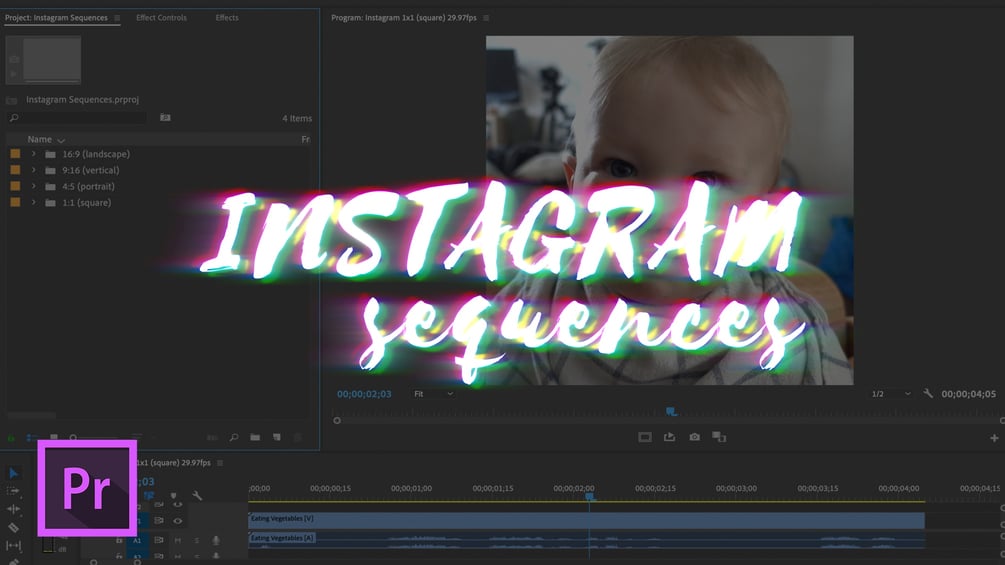The width and height of the screenshot is (1005, 565).
Task: Open Project panel hamburger menu
Action: [x=117, y=18]
